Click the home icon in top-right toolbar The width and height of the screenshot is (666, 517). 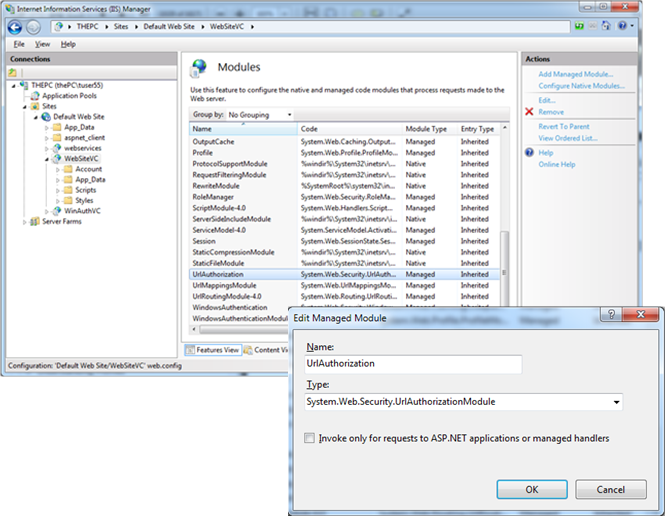606,26
